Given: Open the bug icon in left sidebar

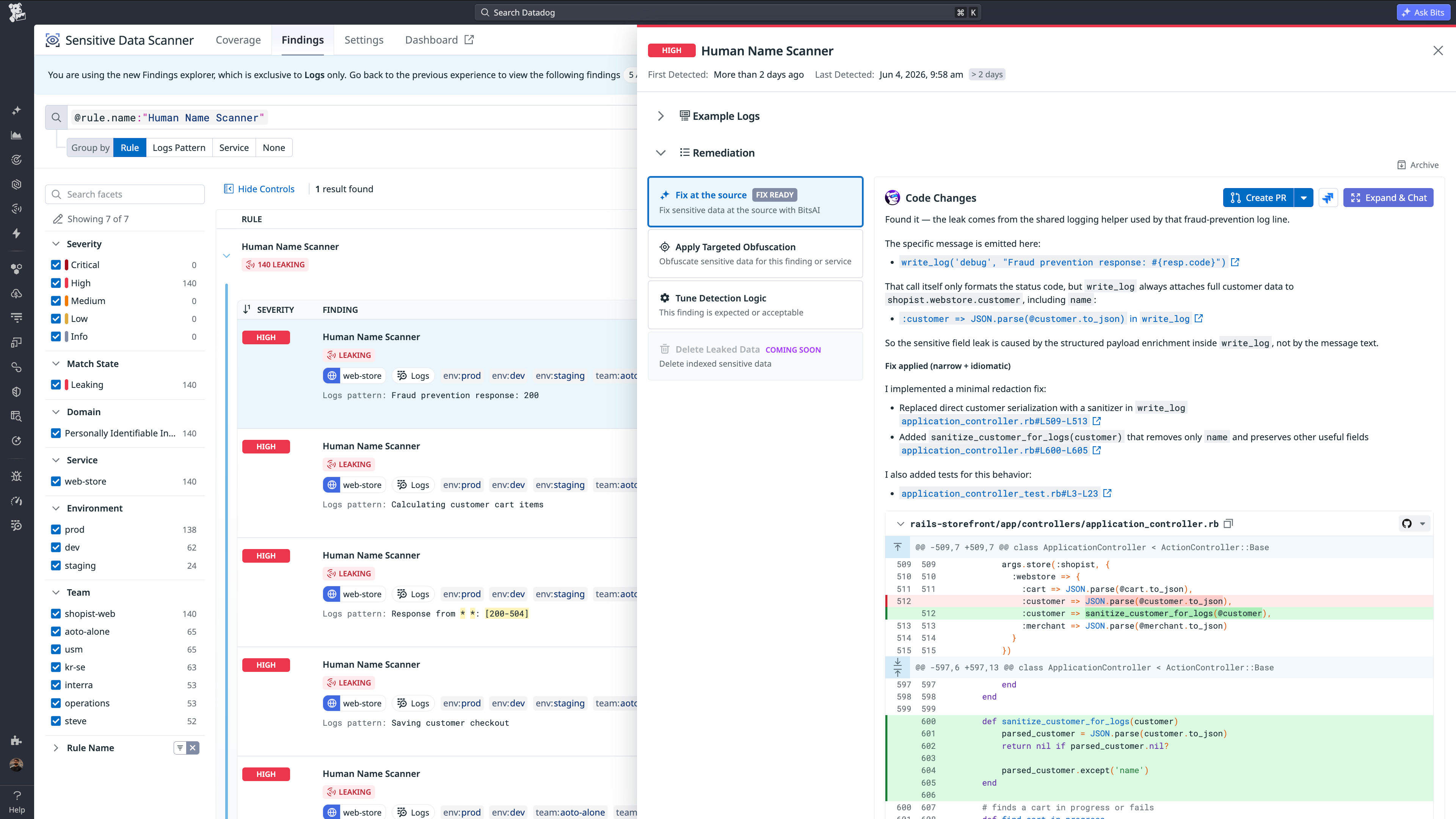Looking at the screenshot, I should click(x=16, y=476).
